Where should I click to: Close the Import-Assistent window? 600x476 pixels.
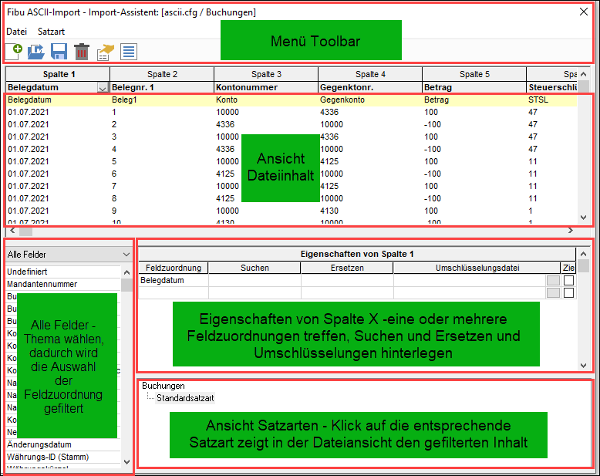(584, 12)
